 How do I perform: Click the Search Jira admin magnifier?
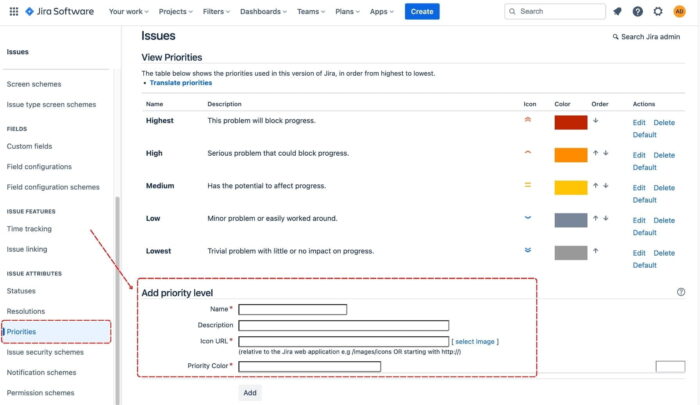(615, 37)
